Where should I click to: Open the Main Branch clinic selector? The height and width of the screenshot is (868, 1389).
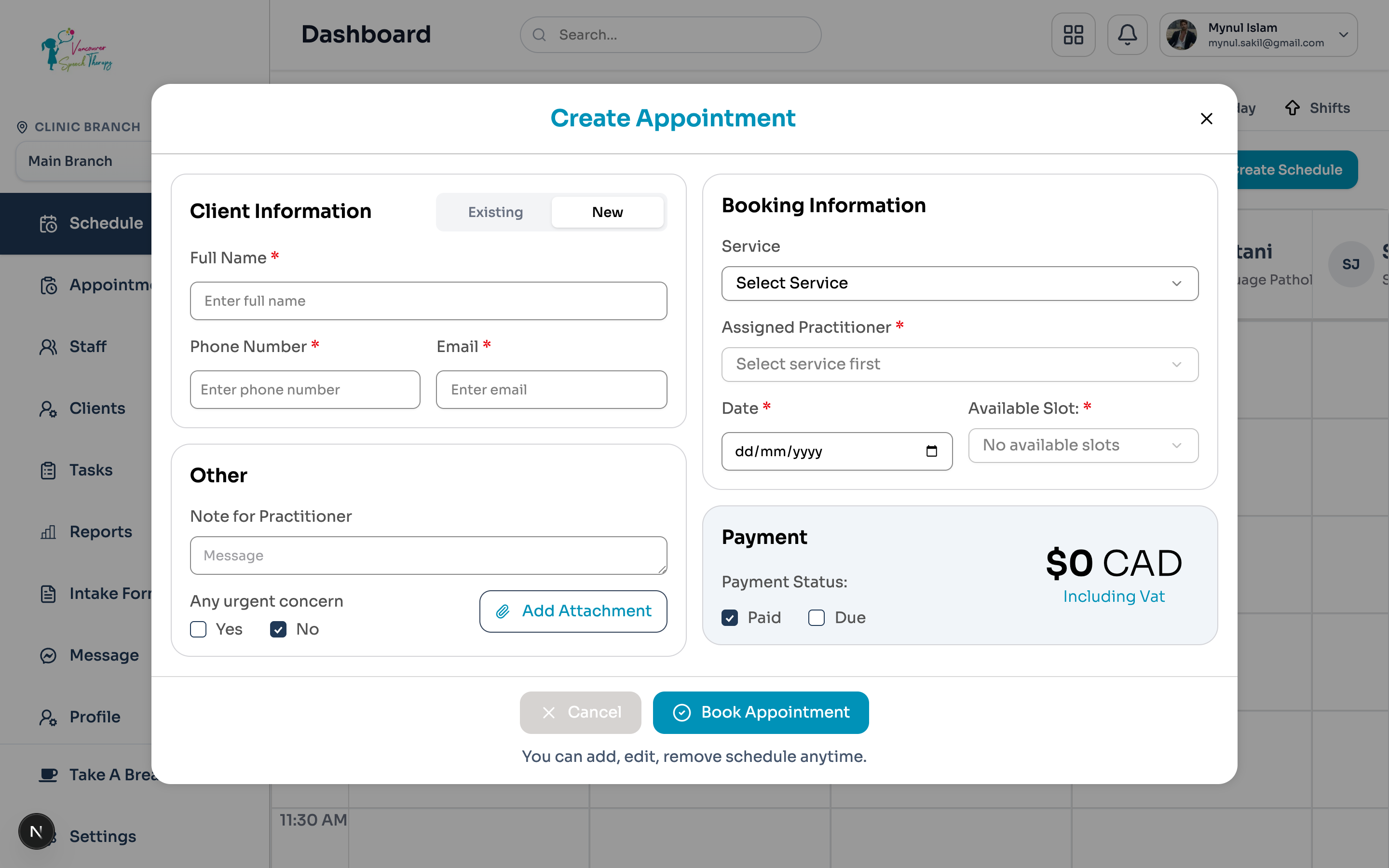[84, 162]
